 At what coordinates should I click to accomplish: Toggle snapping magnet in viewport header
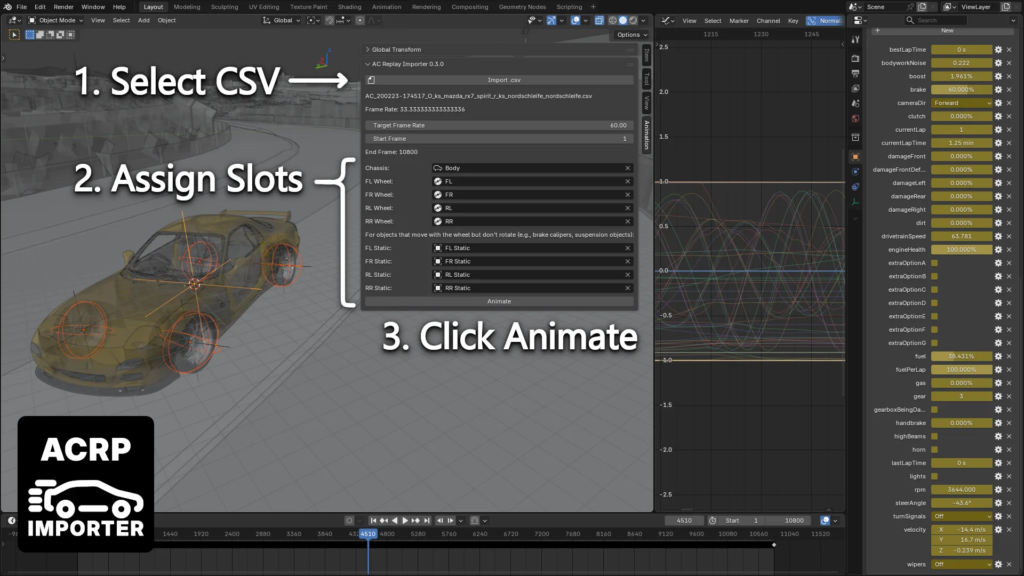[329, 20]
